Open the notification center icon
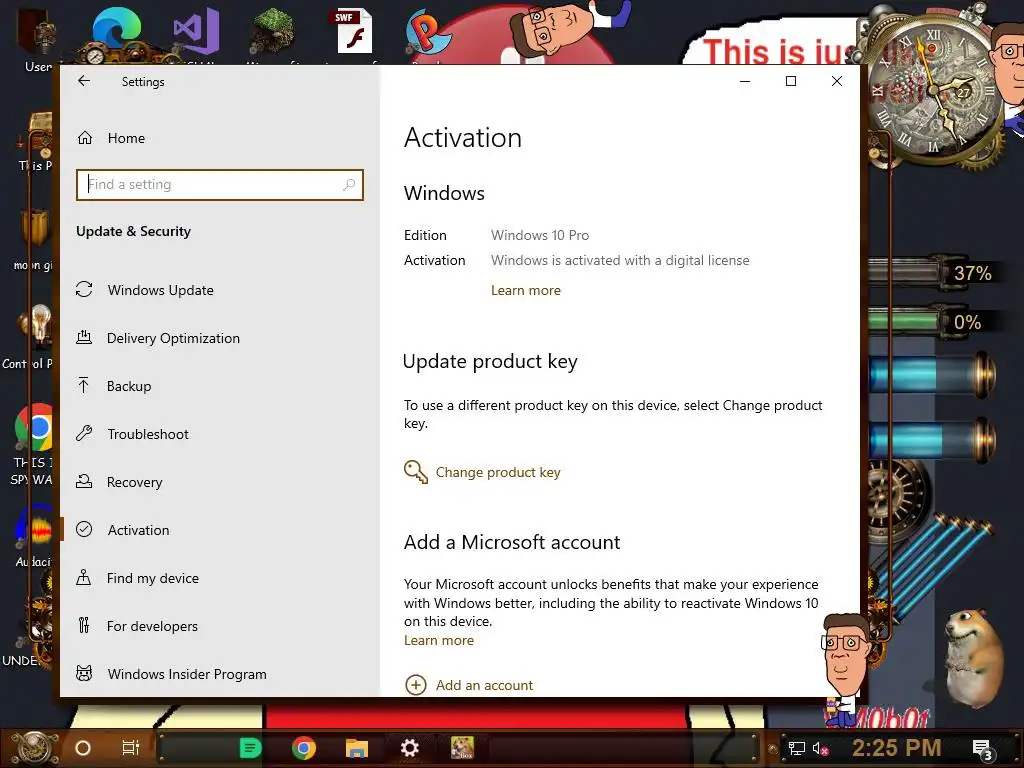This screenshot has width=1024, height=768. point(983,750)
